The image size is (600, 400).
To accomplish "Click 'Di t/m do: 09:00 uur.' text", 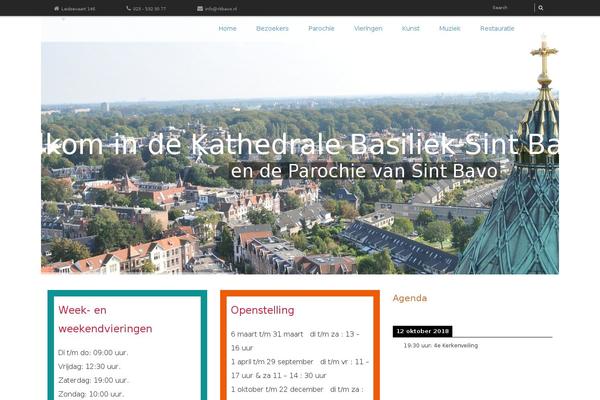I will tap(93, 353).
